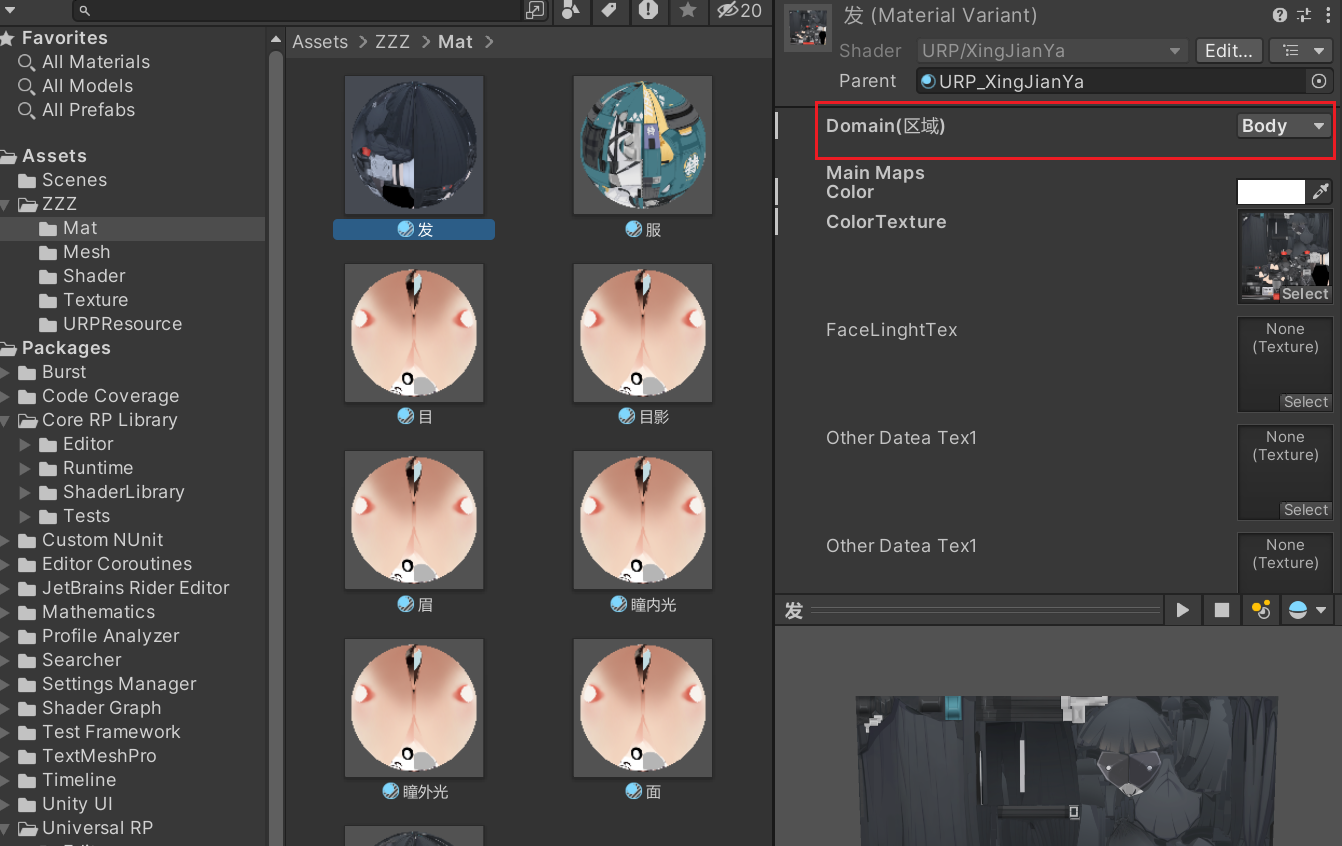This screenshot has width=1342, height=846.
Task: Expand the Editor folder under Core RP Library
Action: click(x=26, y=444)
